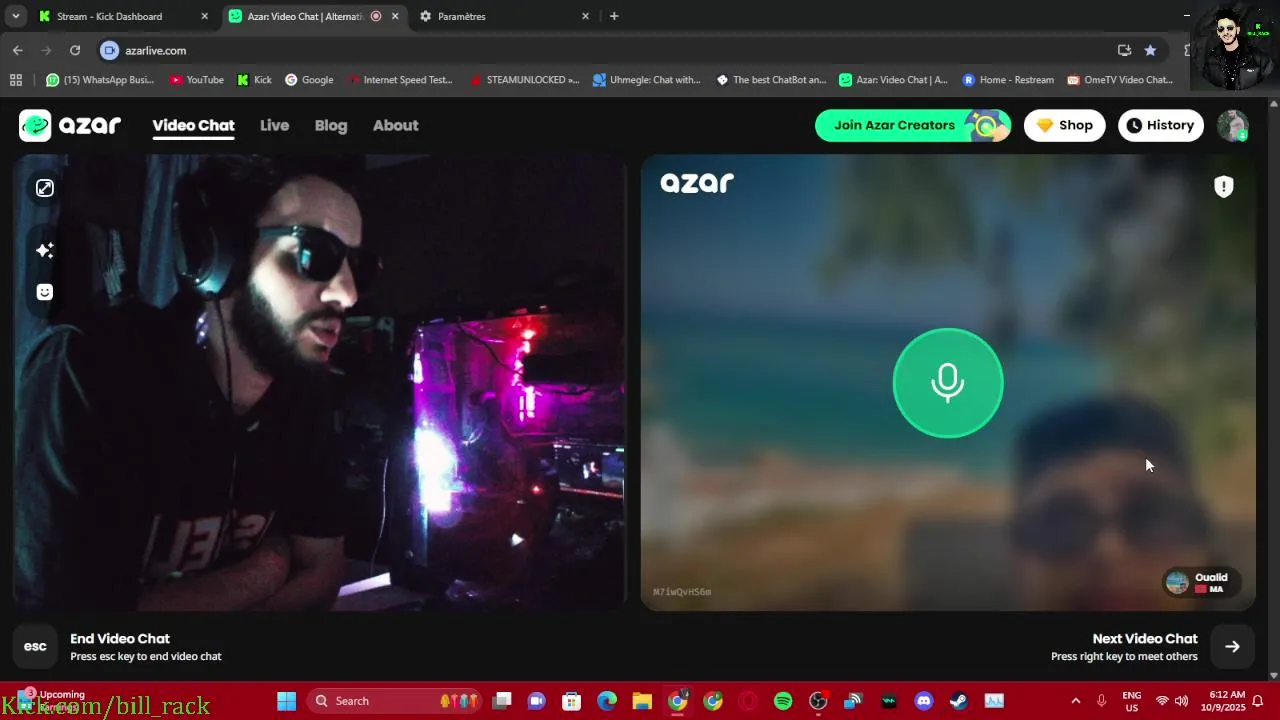This screenshot has width=1280, height=720.
Task: Click the azarlive.com address bar
Action: click(600, 50)
